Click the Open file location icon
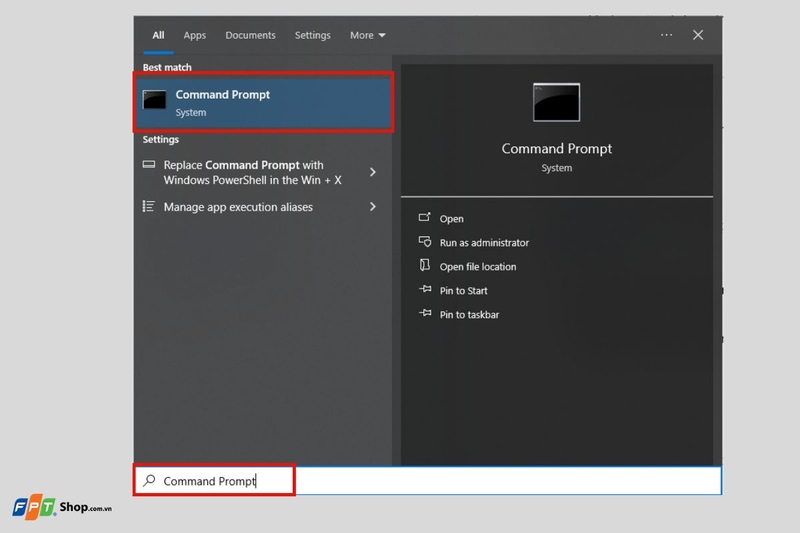The height and width of the screenshot is (533, 800). (424, 265)
